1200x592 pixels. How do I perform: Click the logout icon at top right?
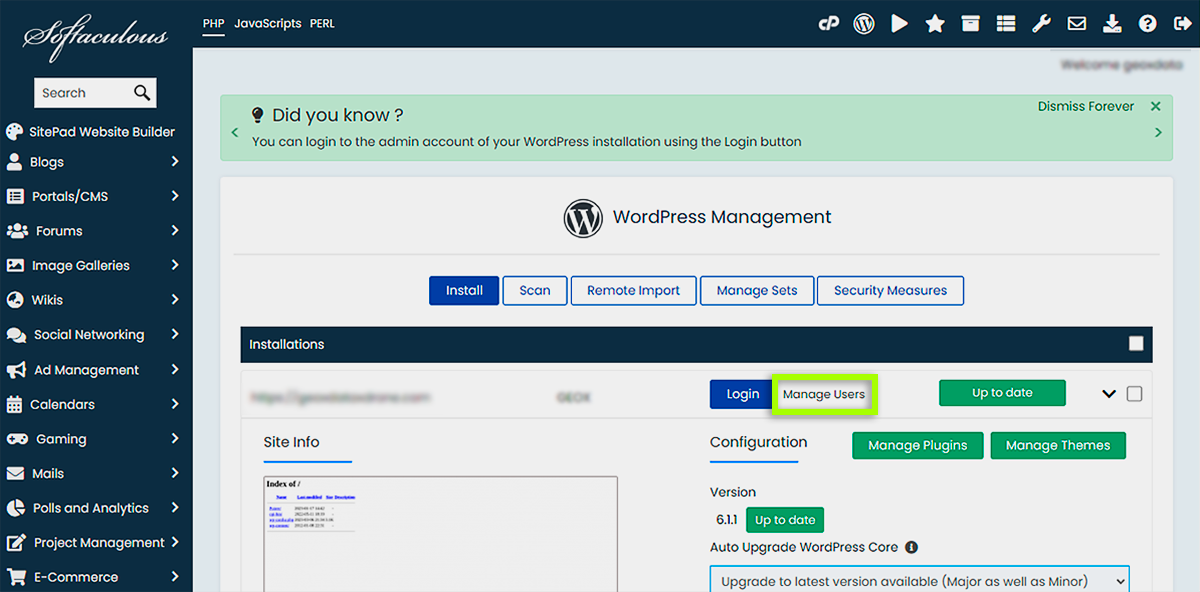tap(1181, 24)
